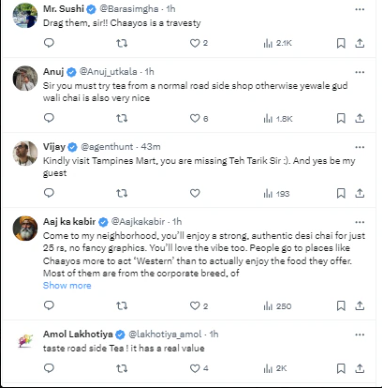Share Vijay's Teh Tarik tweet
The image size is (382, 388).
(x=359, y=193)
